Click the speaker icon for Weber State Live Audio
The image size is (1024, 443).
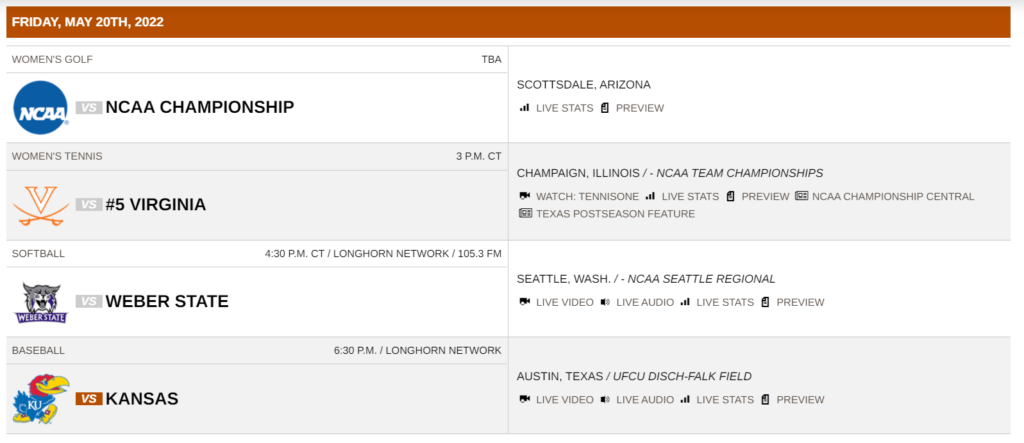tap(605, 302)
